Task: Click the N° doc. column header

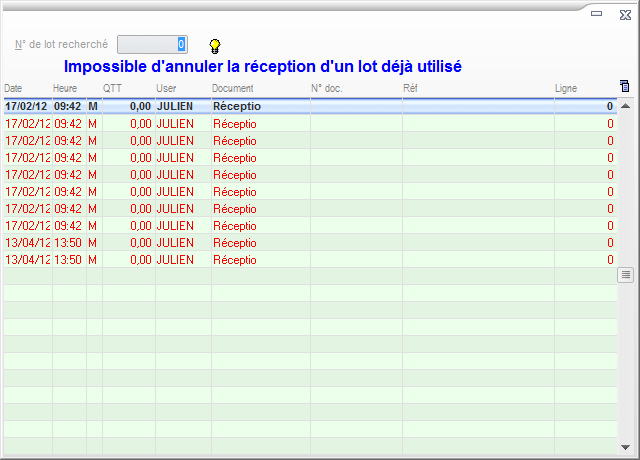Action: [327, 89]
